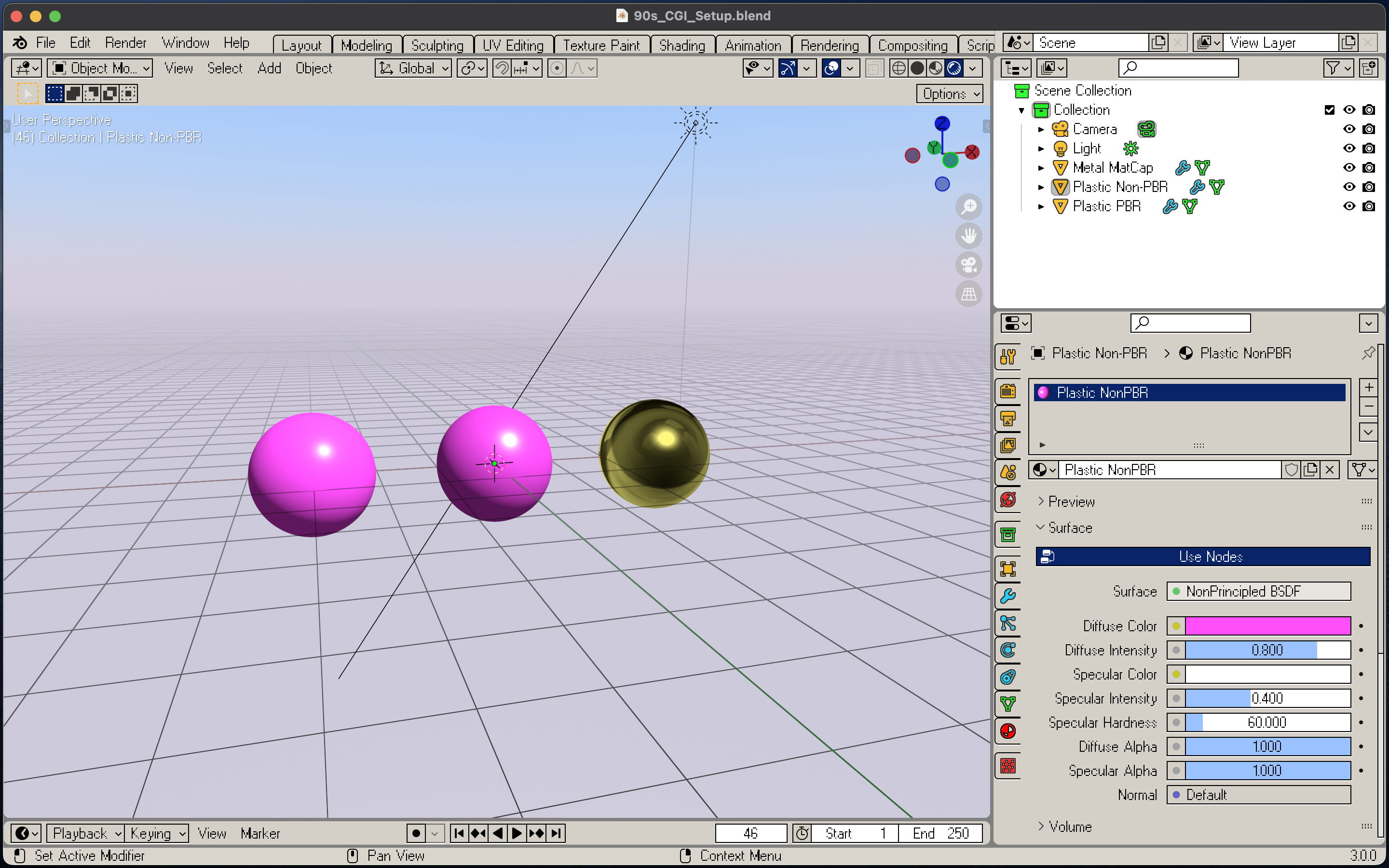Open the Keying dropdown
The width and height of the screenshot is (1389, 868).
(157, 833)
